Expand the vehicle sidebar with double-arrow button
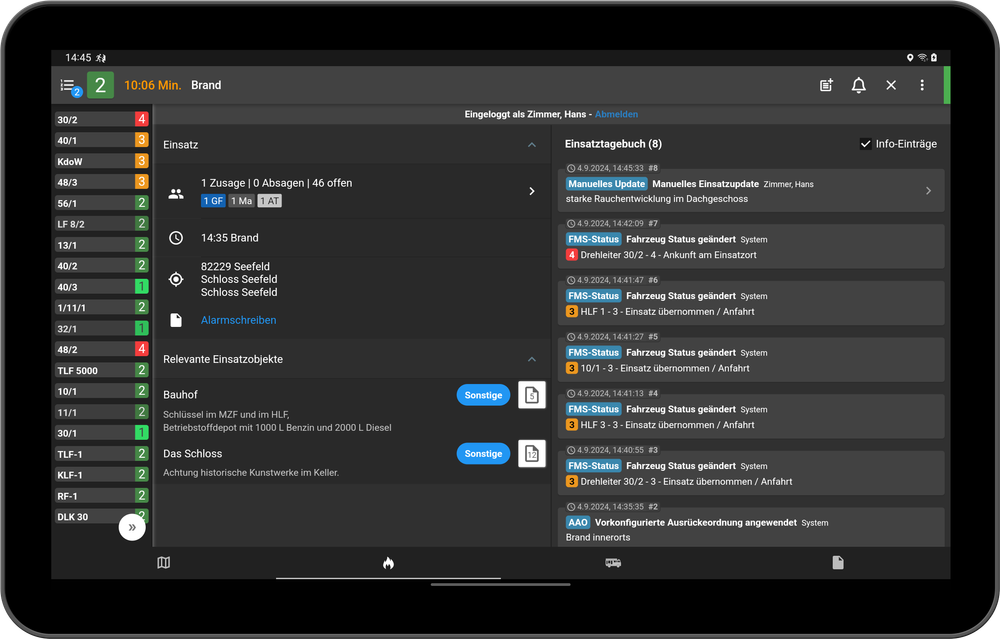The width and height of the screenshot is (1000, 639). coord(132,527)
